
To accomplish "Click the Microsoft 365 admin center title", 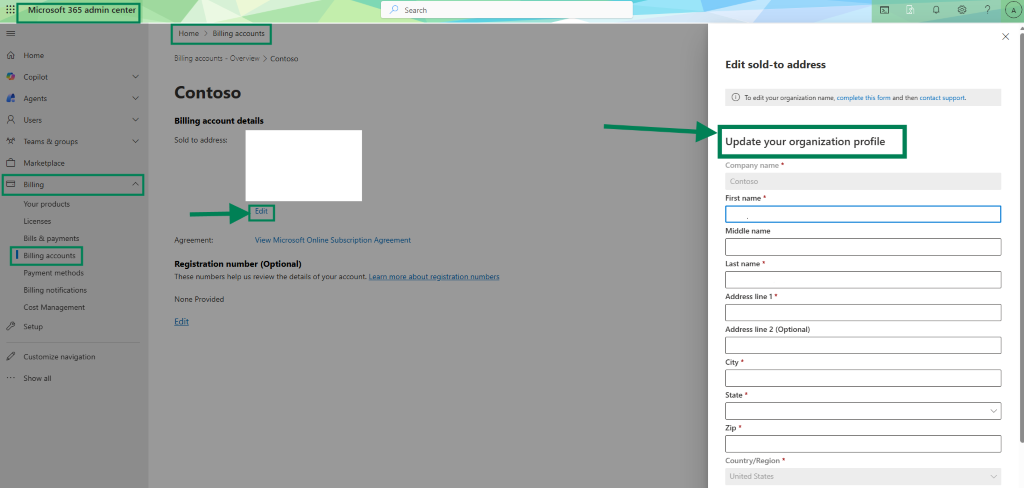I will 82,10.
